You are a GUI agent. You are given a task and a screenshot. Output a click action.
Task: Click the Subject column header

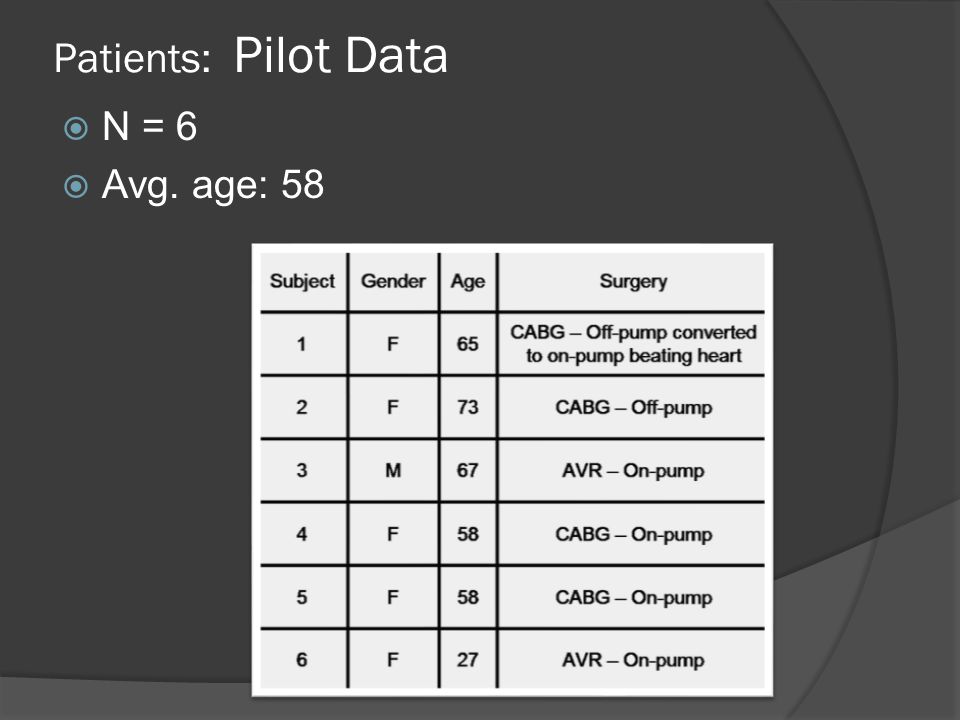[302, 281]
